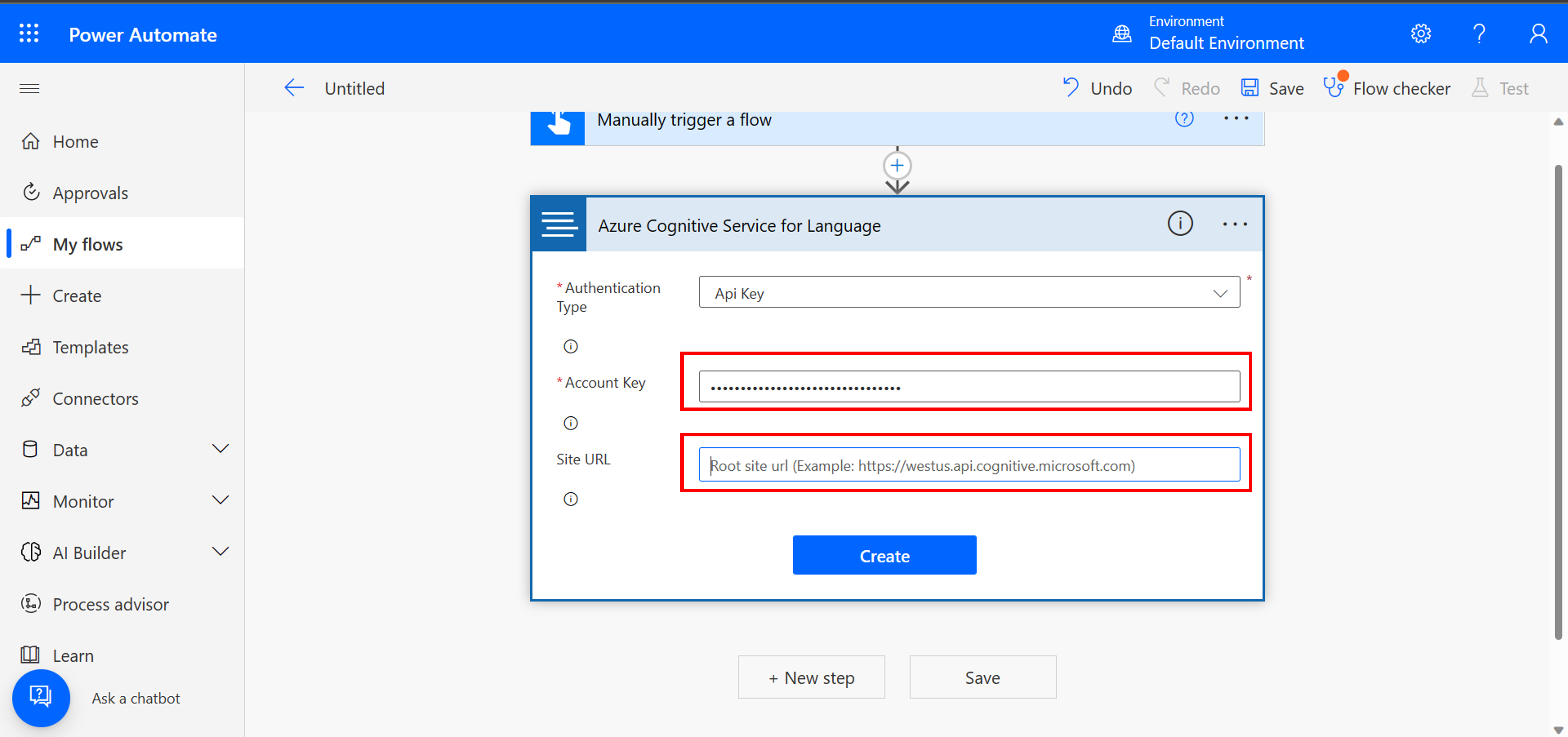Click the Site URL input field
Image resolution: width=1568 pixels, height=737 pixels.
click(x=969, y=465)
